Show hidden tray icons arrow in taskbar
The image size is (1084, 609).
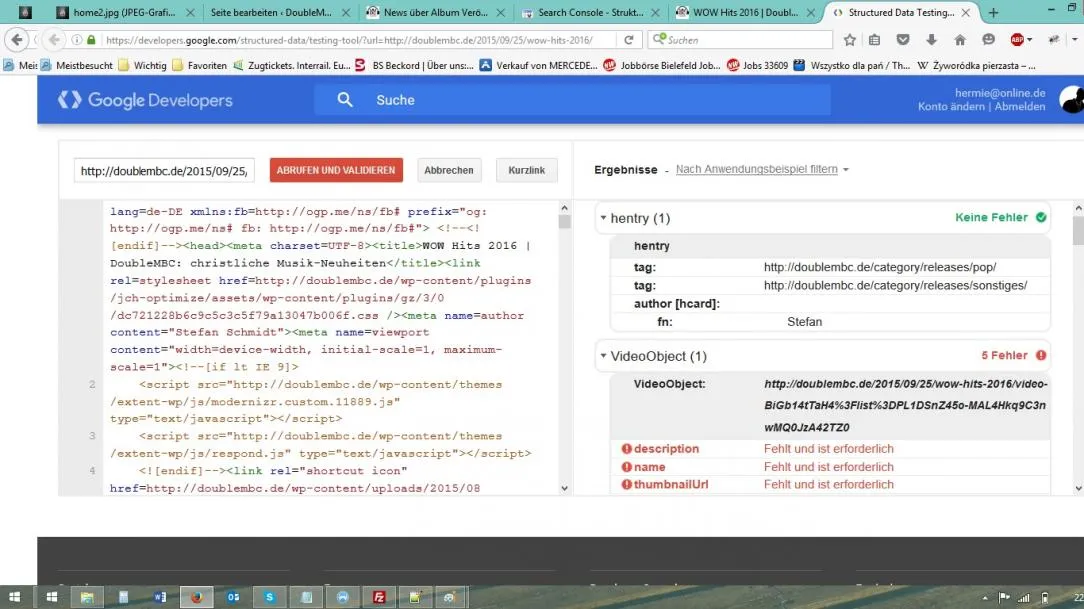(x=985, y=598)
